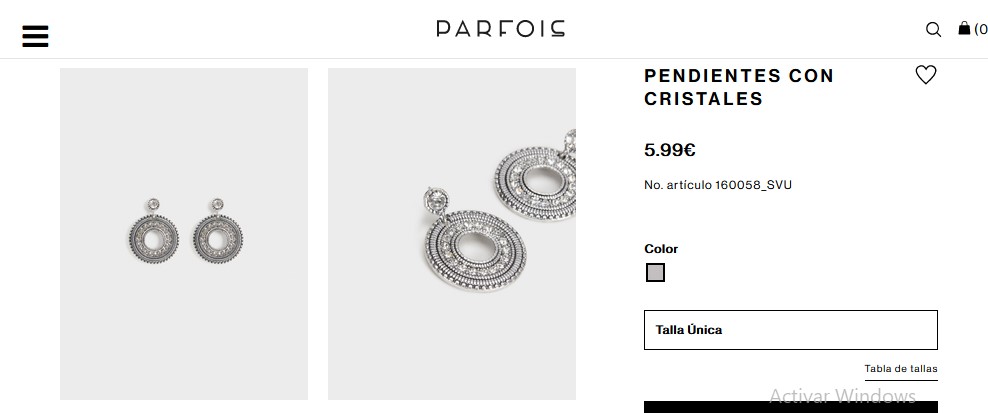This screenshot has width=988, height=413.
Task: Click the PARFOIS logo
Action: click(x=500, y=28)
